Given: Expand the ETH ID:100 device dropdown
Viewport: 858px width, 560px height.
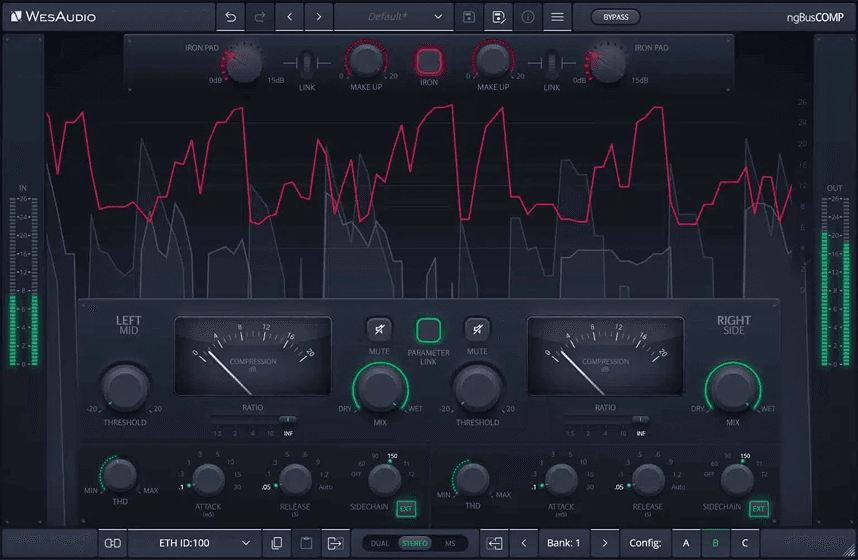Looking at the screenshot, I should [x=192, y=543].
